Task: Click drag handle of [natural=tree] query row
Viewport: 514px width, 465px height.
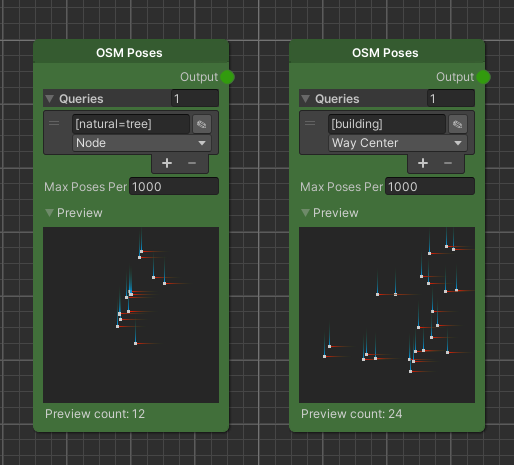Action: coord(54,123)
